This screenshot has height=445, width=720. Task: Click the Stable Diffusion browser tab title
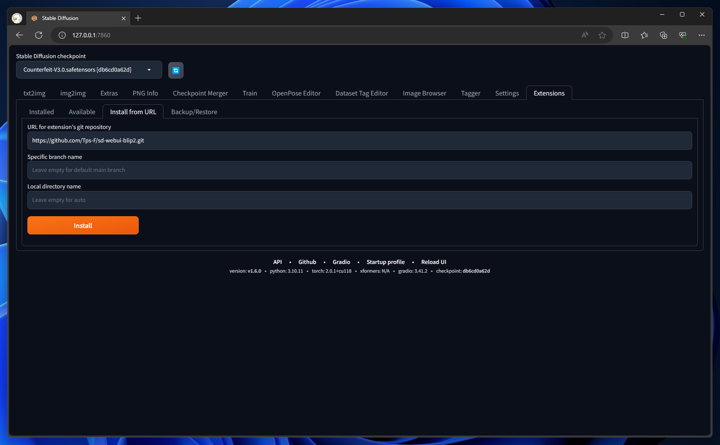coord(60,18)
